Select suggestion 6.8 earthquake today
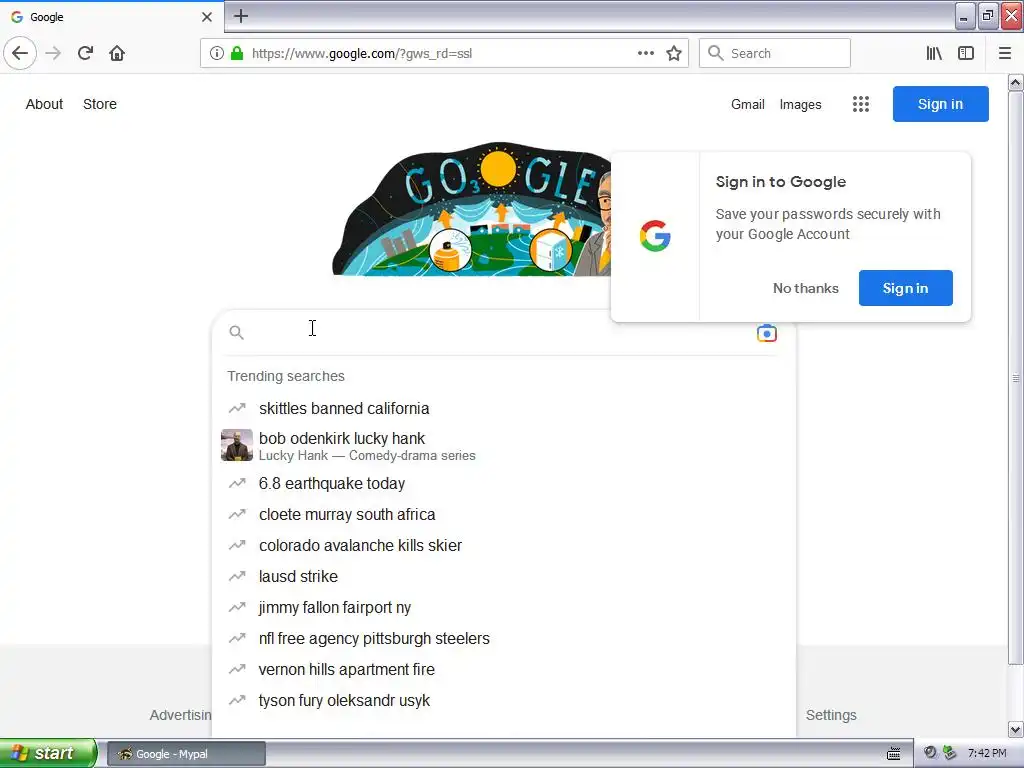This screenshot has width=1024, height=768. pyautogui.click(x=503, y=483)
